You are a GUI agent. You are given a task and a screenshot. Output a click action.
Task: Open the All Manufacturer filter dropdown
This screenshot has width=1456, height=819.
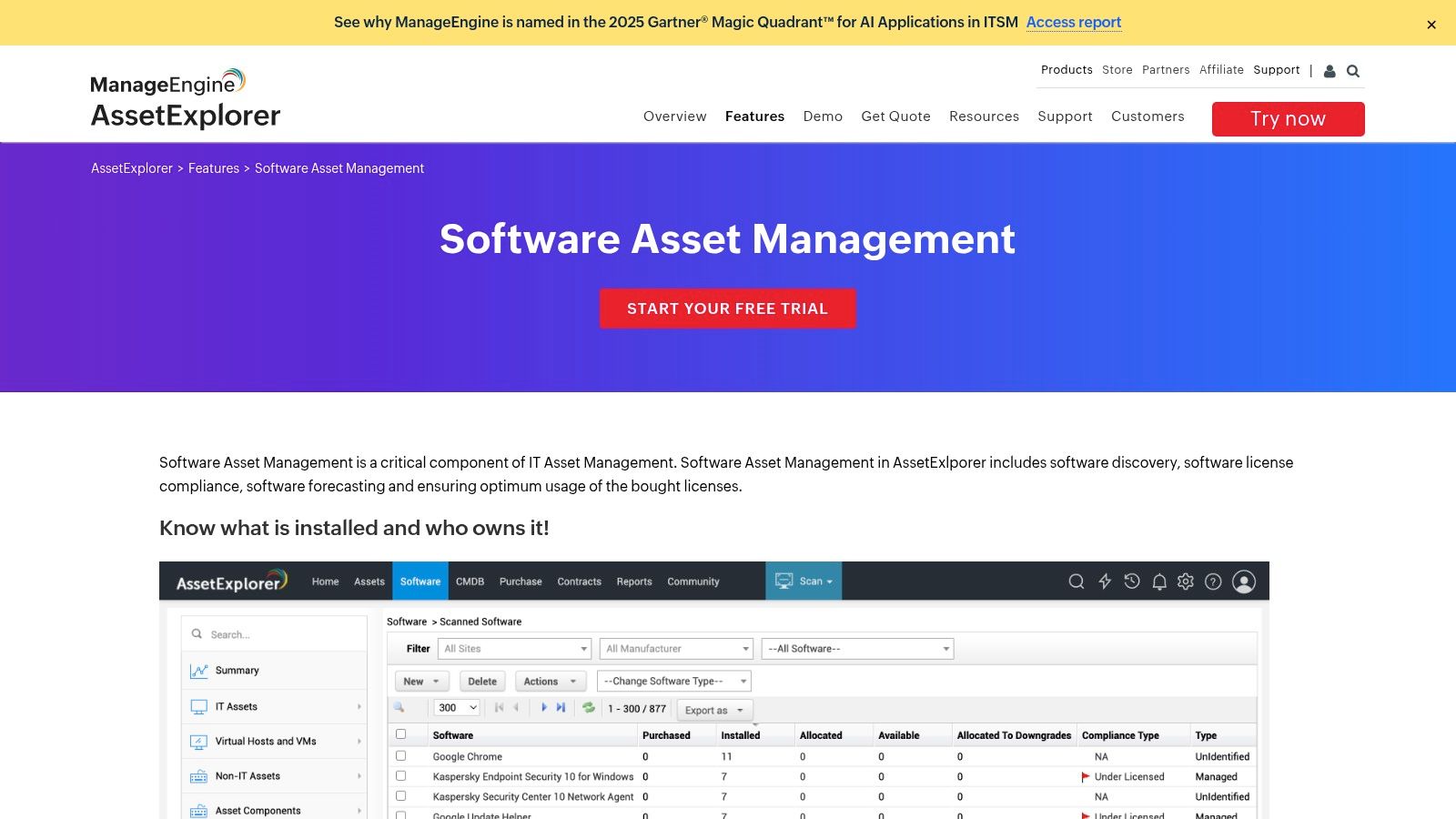675,648
